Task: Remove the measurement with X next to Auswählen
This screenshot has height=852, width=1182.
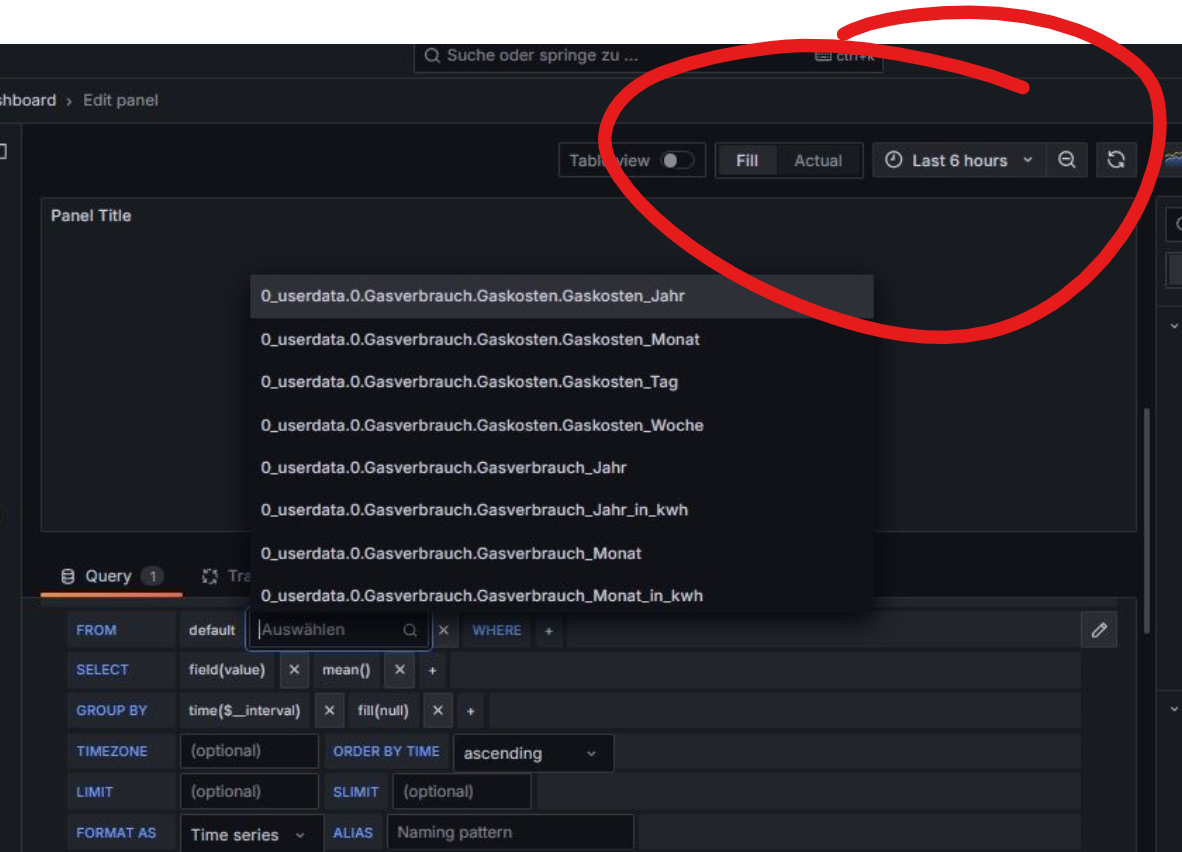Action: pyautogui.click(x=444, y=630)
